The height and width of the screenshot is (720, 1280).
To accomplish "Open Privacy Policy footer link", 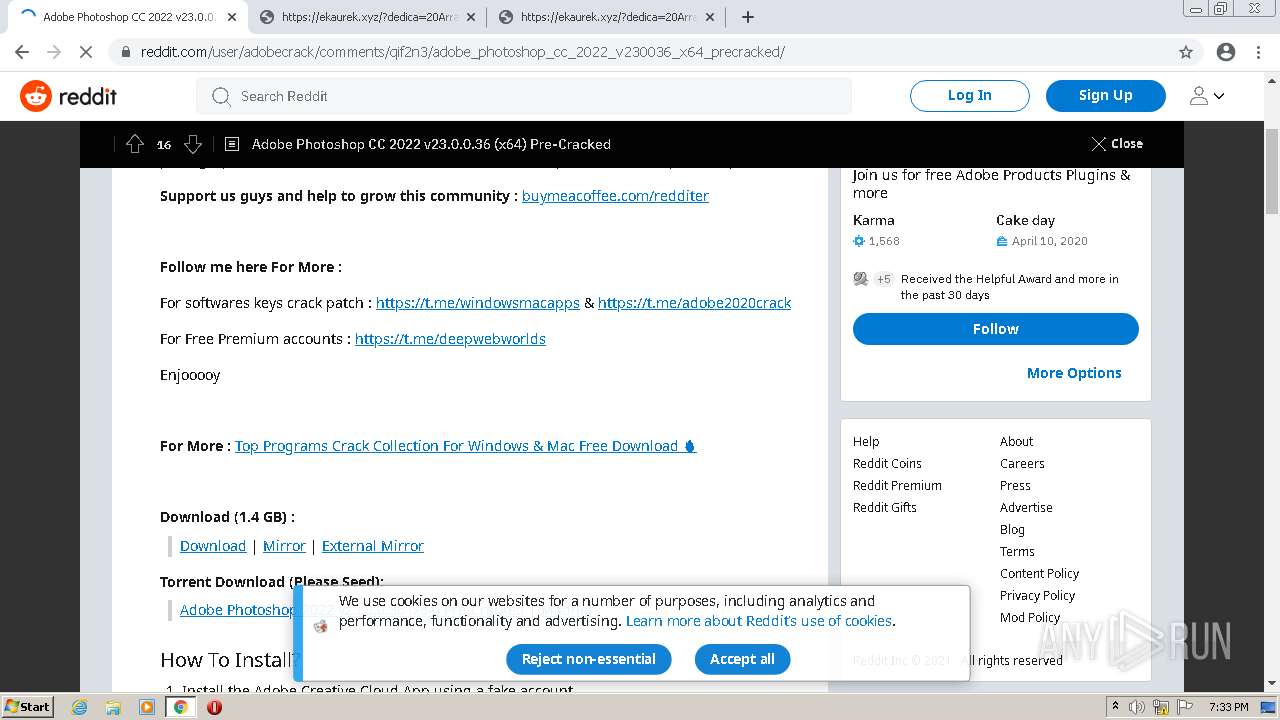I will [x=1037, y=595].
